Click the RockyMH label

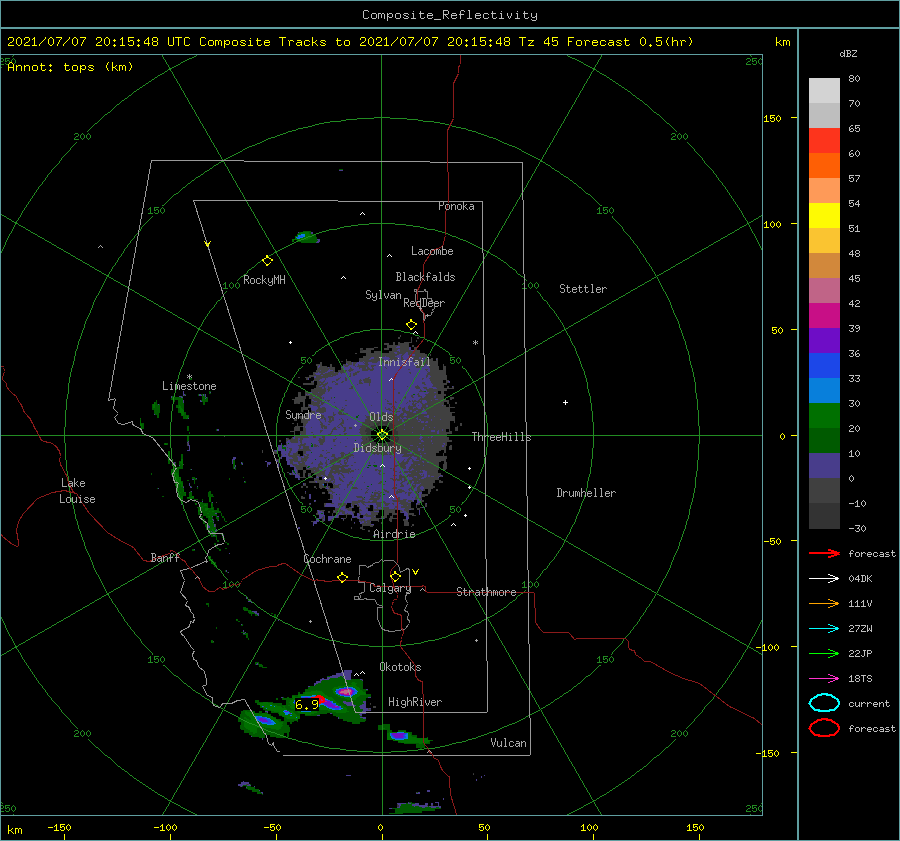tap(264, 280)
